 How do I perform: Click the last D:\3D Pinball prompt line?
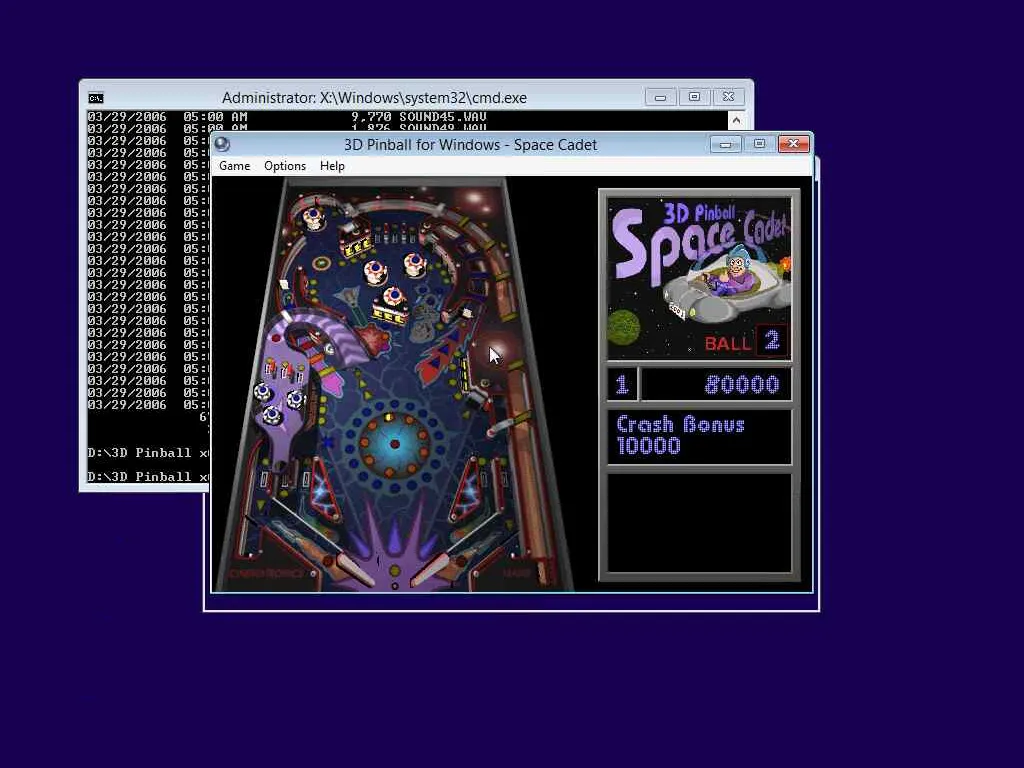pyautogui.click(x=148, y=477)
